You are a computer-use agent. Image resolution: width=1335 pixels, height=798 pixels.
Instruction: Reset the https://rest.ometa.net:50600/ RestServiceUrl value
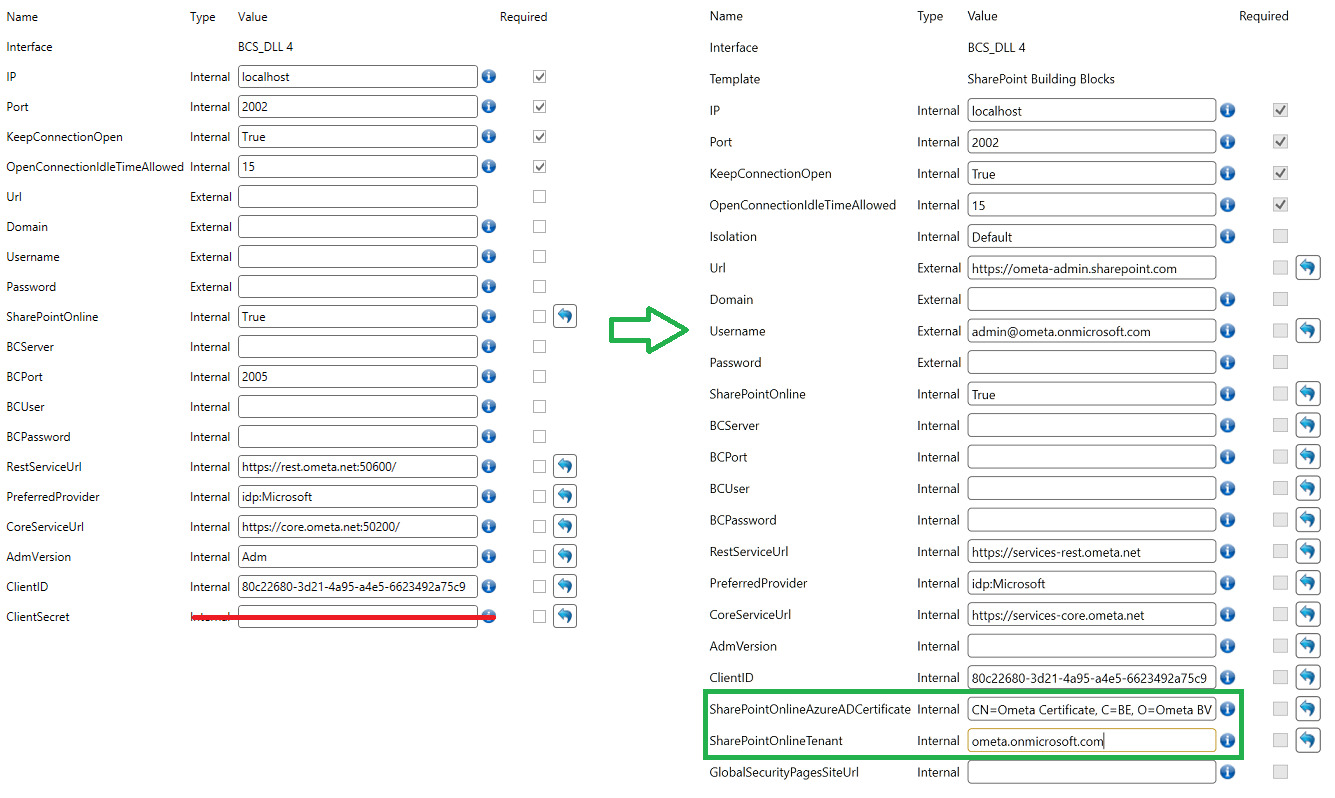pos(565,466)
